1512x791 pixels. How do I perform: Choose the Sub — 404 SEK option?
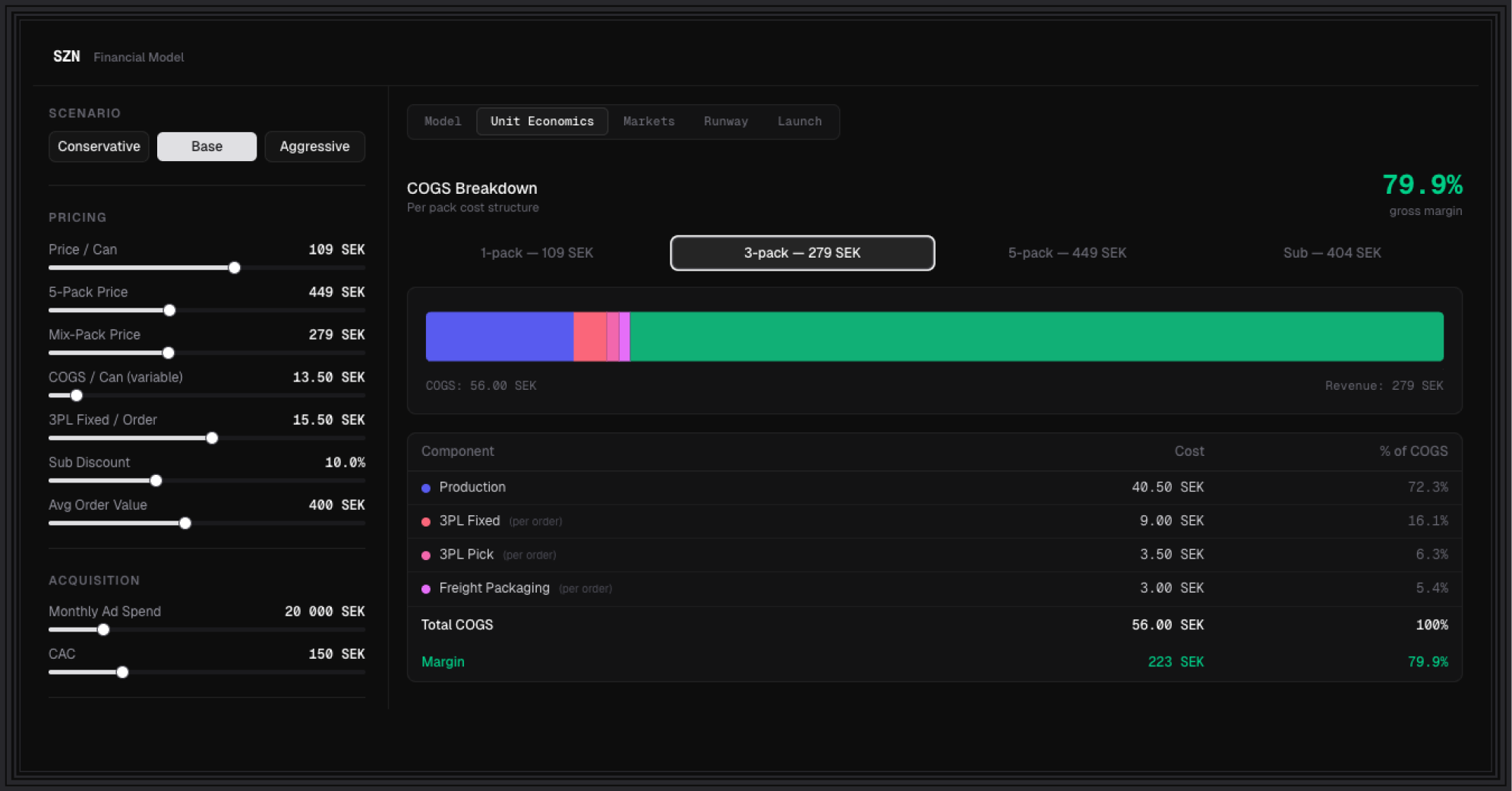pyautogui.click(x=1331, y=253)
